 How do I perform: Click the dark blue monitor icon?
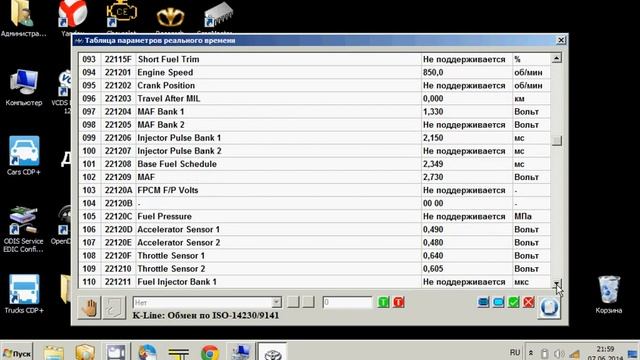[483, 302]
